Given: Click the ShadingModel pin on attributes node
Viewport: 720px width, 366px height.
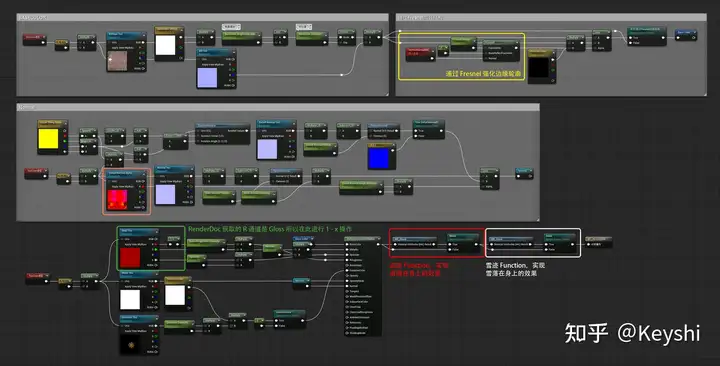Looking at the screenshot, I should [347, 333].
